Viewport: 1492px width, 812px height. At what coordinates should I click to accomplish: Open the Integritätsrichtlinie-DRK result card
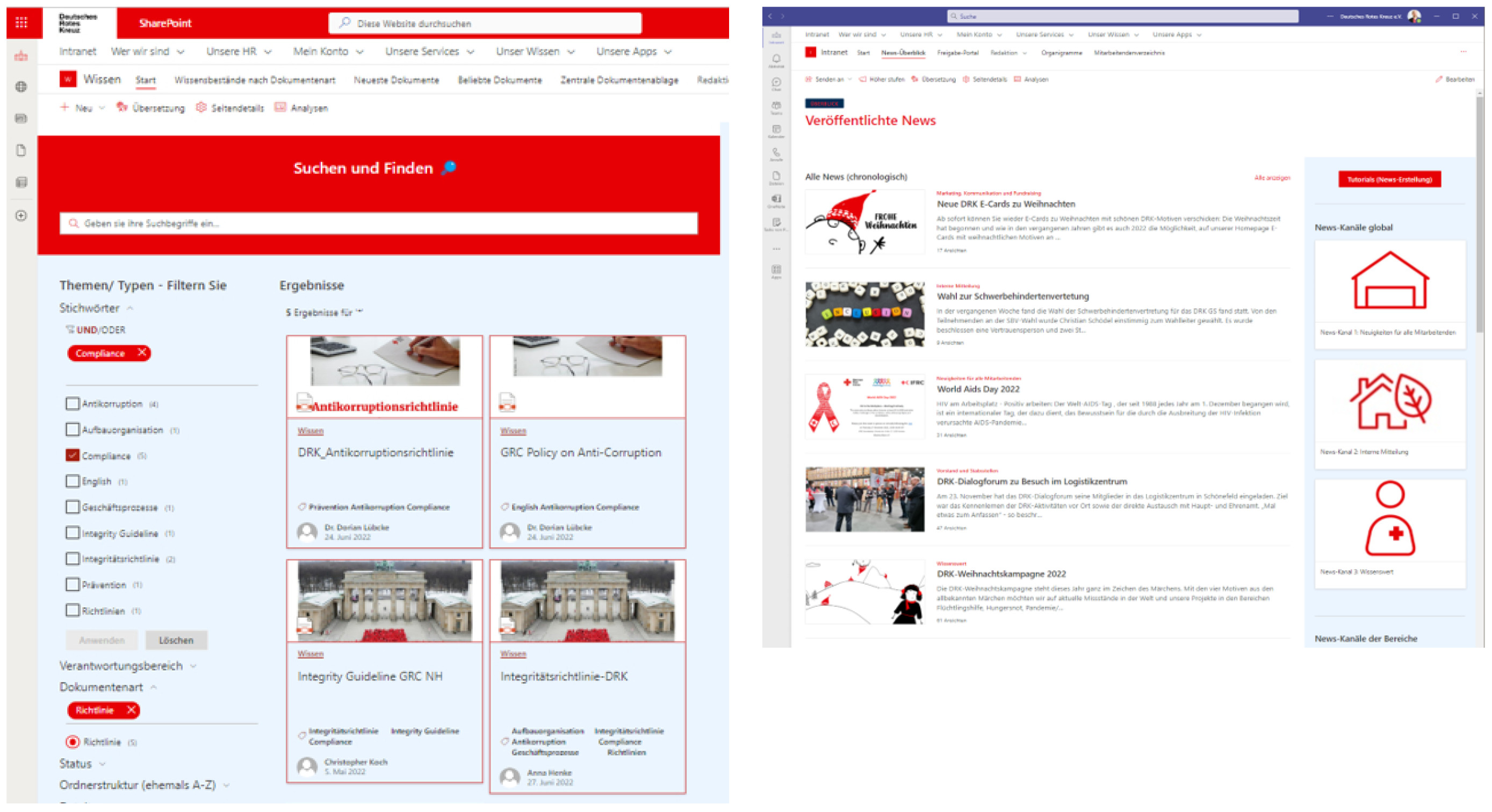(587, 676)
